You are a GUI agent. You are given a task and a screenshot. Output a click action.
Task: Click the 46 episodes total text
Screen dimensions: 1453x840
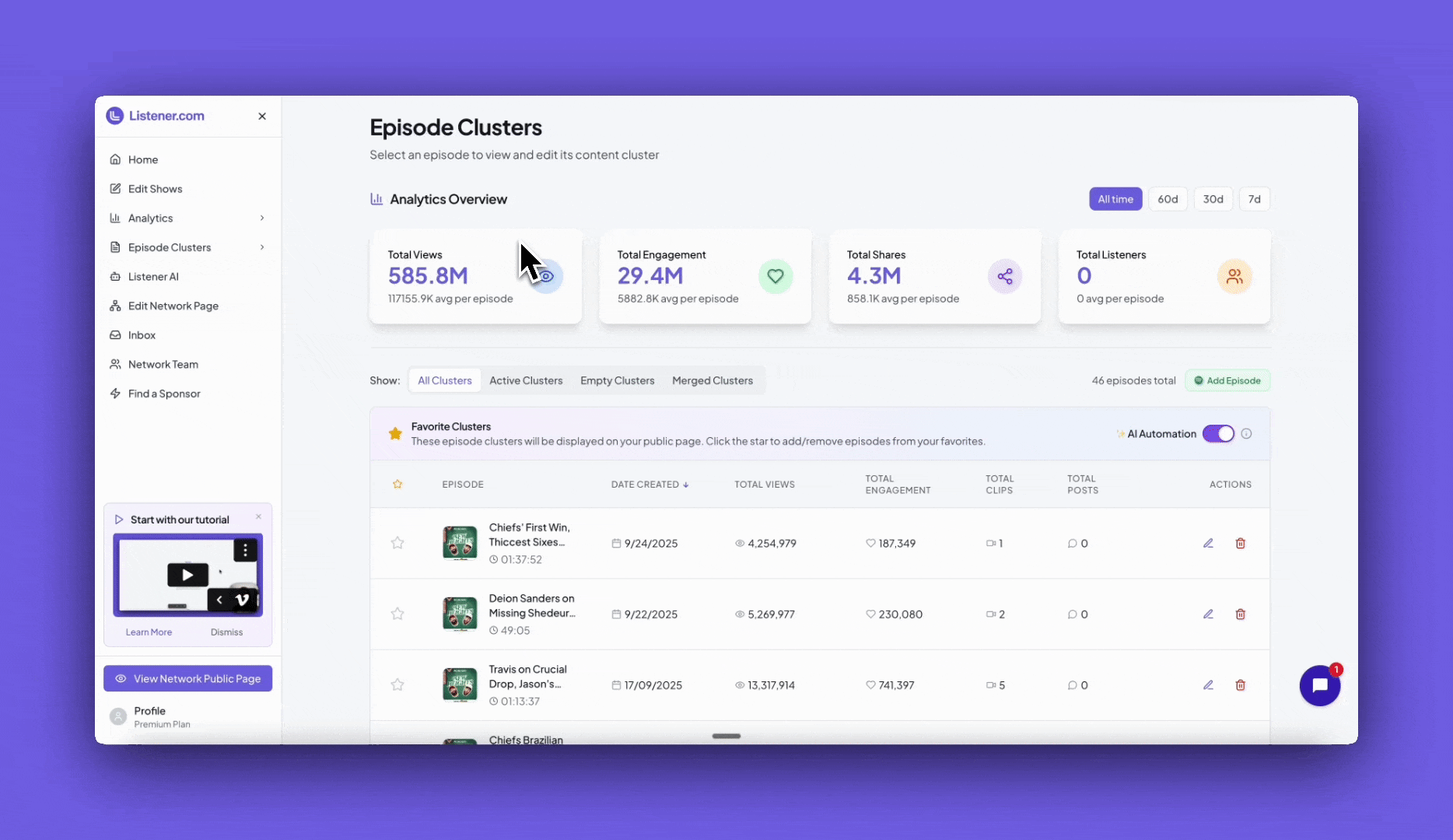point(1133,380)
